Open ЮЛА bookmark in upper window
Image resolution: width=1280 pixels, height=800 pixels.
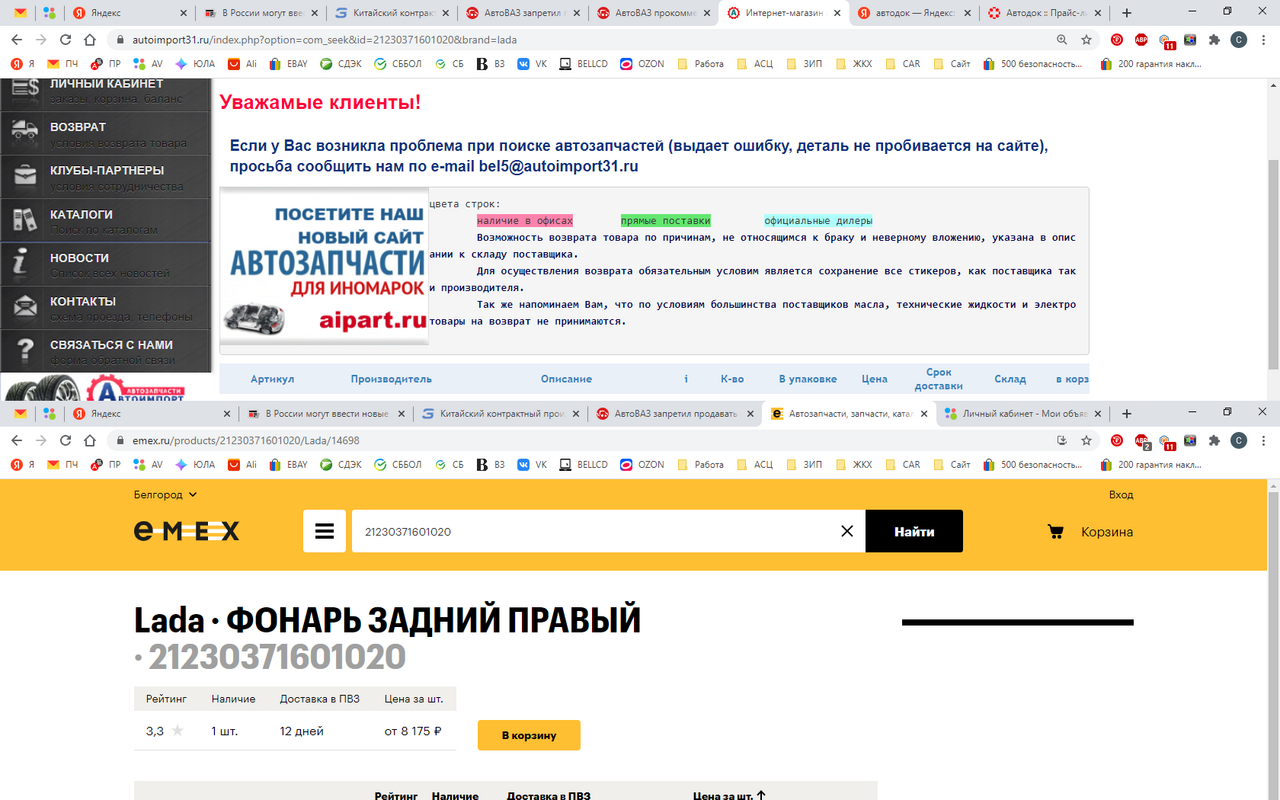coord(195,63)
